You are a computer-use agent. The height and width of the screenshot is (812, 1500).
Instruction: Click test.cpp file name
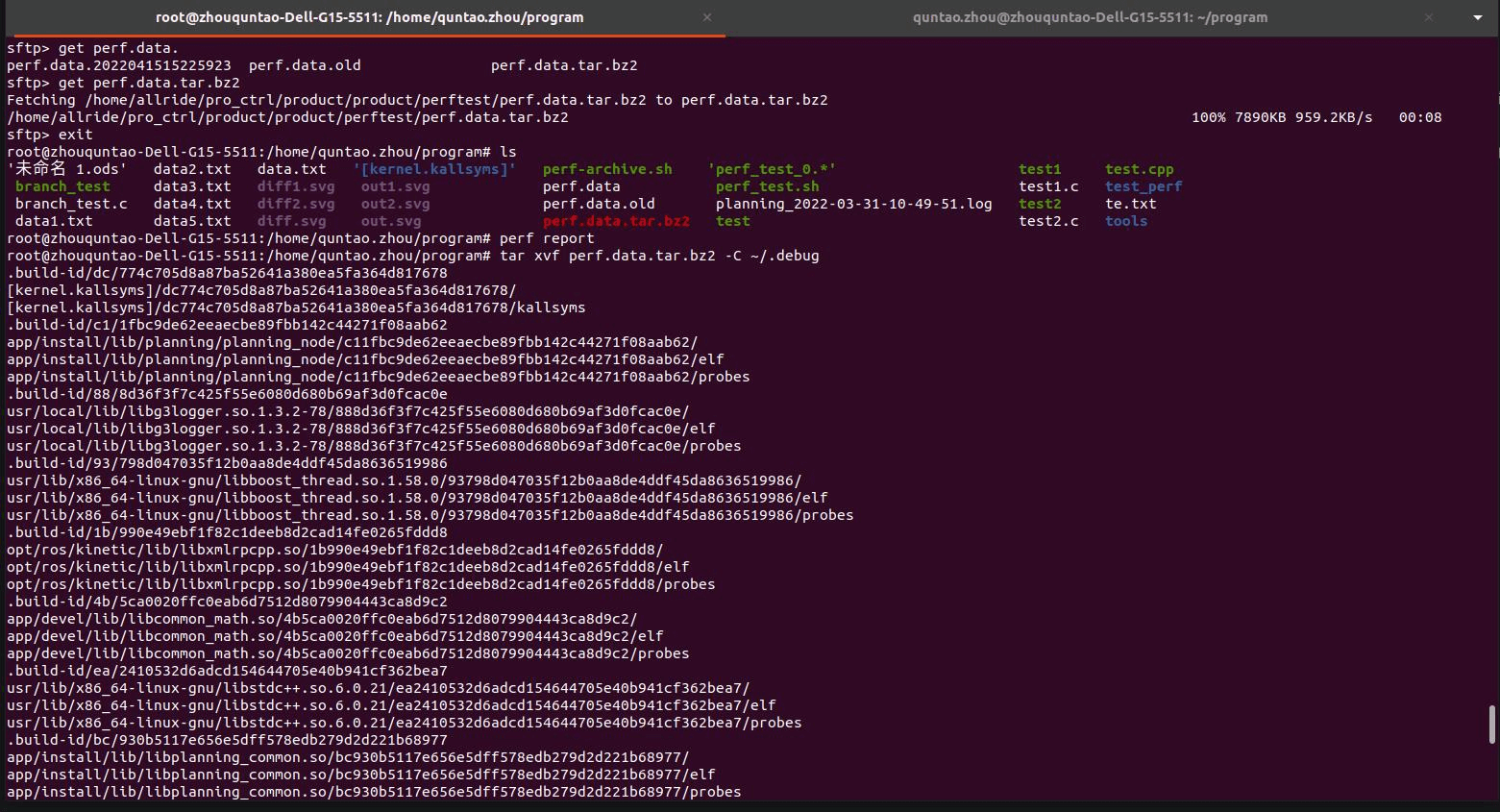pos(1140,169)
